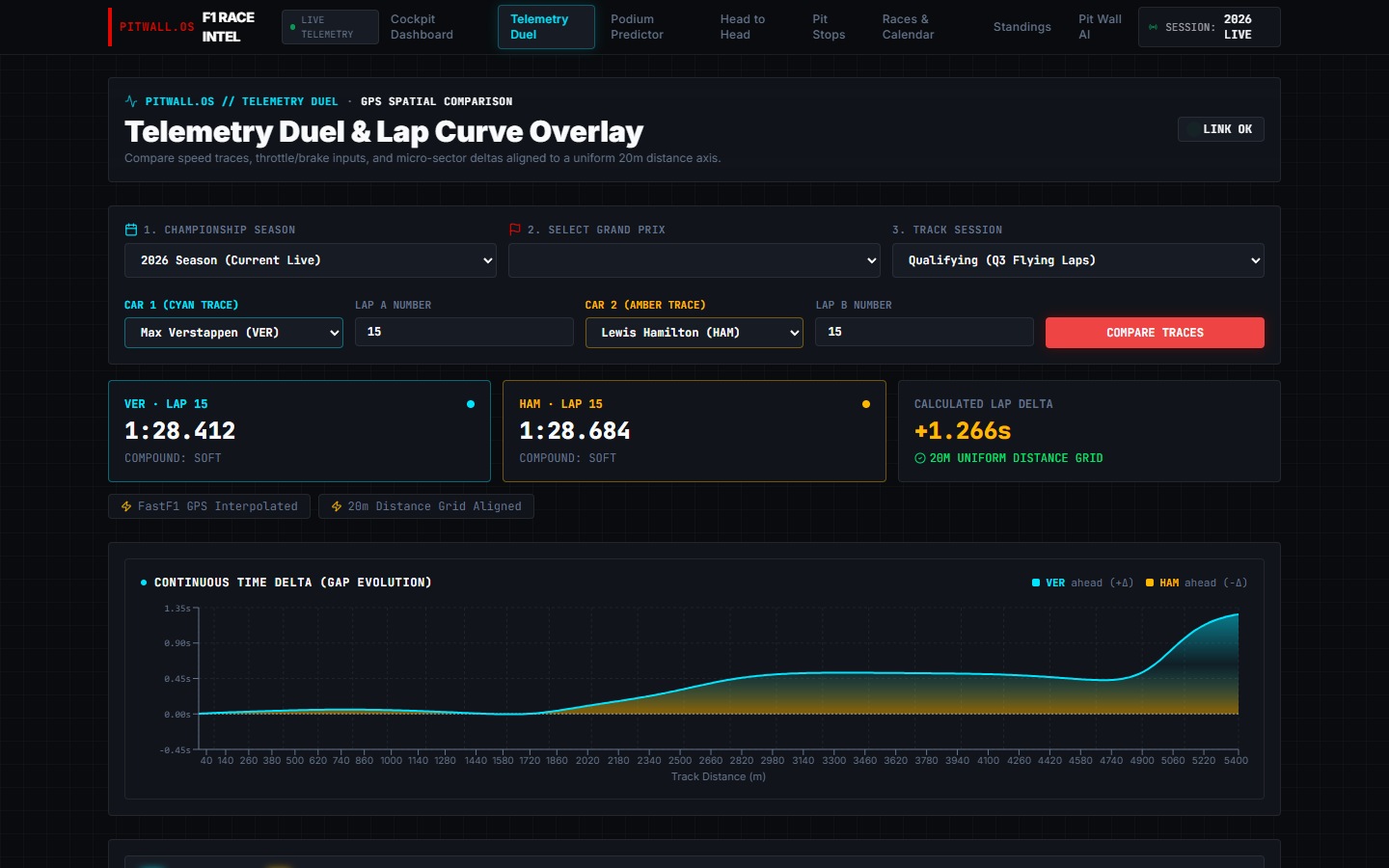Click the cyan dot in VER lap card
This screenshot has height=868, width=1389.
pos(471,404)
